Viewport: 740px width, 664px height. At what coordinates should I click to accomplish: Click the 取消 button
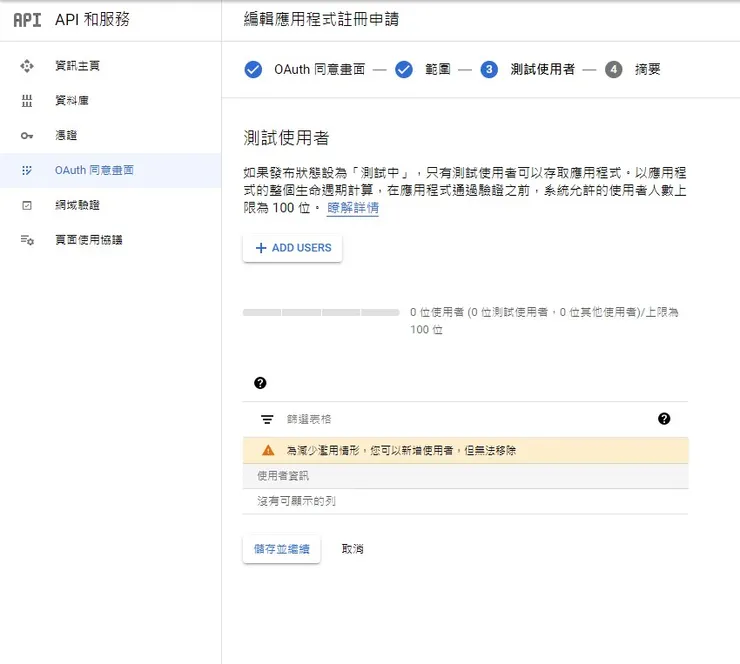click(353, 549)
